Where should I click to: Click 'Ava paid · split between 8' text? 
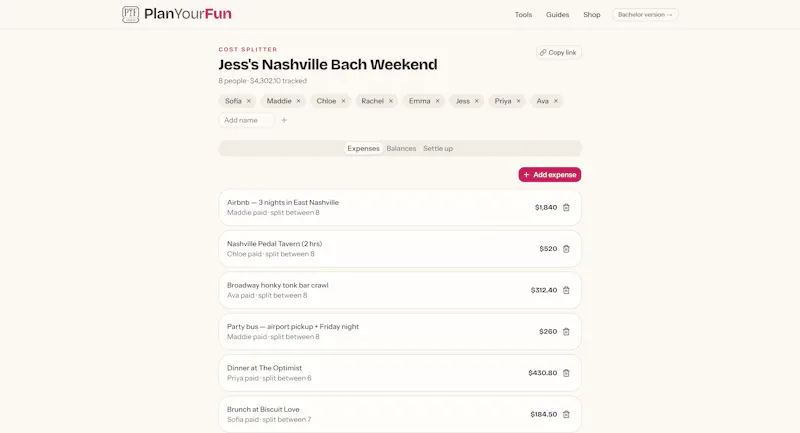click(267, 295)
